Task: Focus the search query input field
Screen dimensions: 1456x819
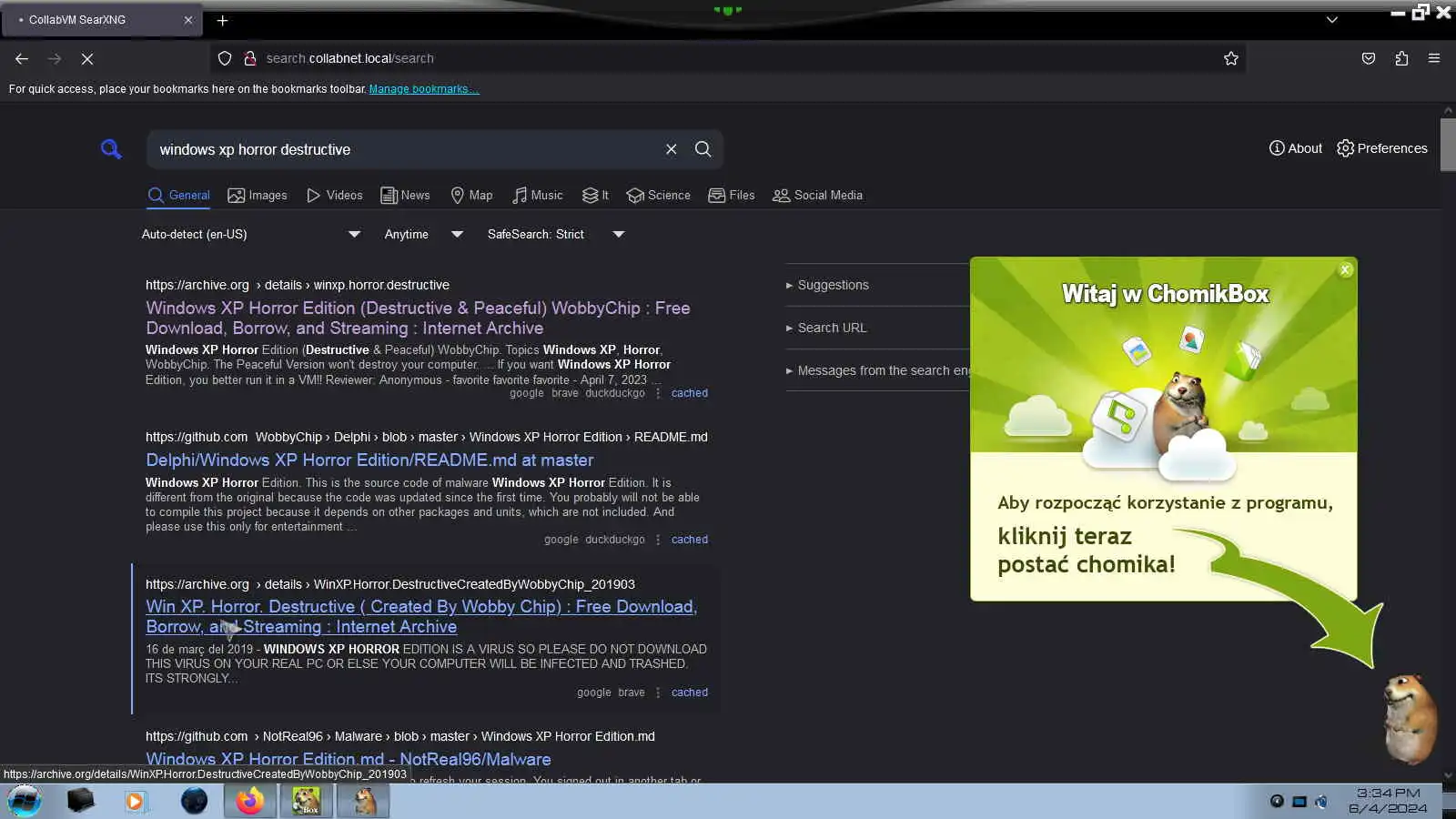Action: click(x=407, y=149)
